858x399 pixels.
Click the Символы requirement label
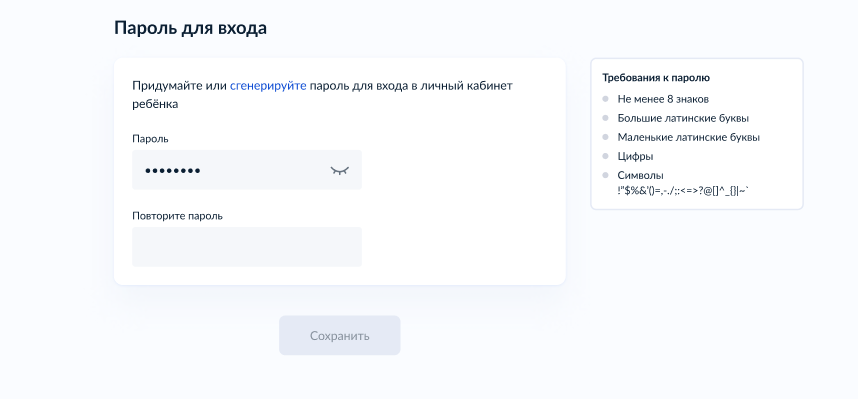point(640,176)
